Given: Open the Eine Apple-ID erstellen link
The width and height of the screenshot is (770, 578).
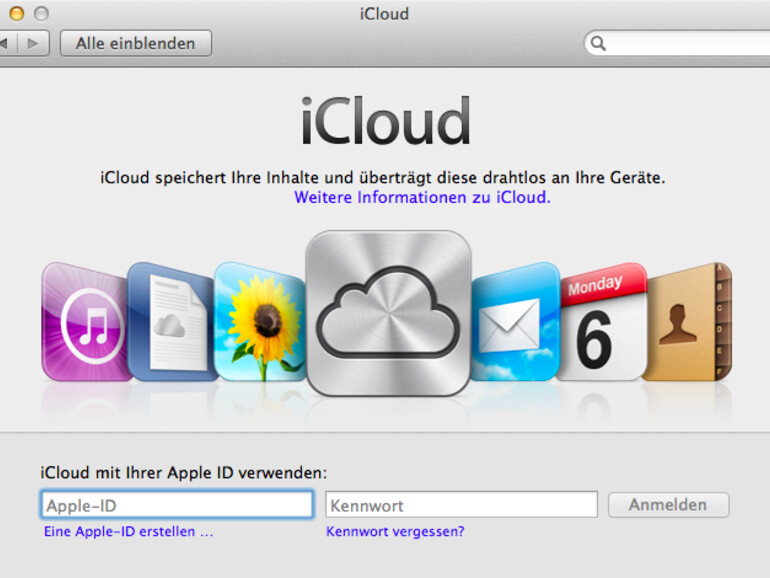Looking at the screenshot, I should 129,531.
